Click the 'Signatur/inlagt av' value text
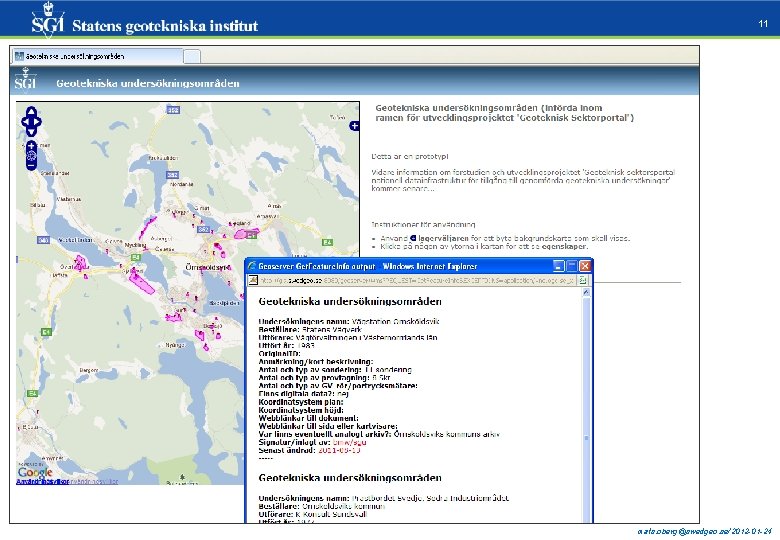This screenshot has height=540, width=780. pyautogui.click(x=349, y=442)
